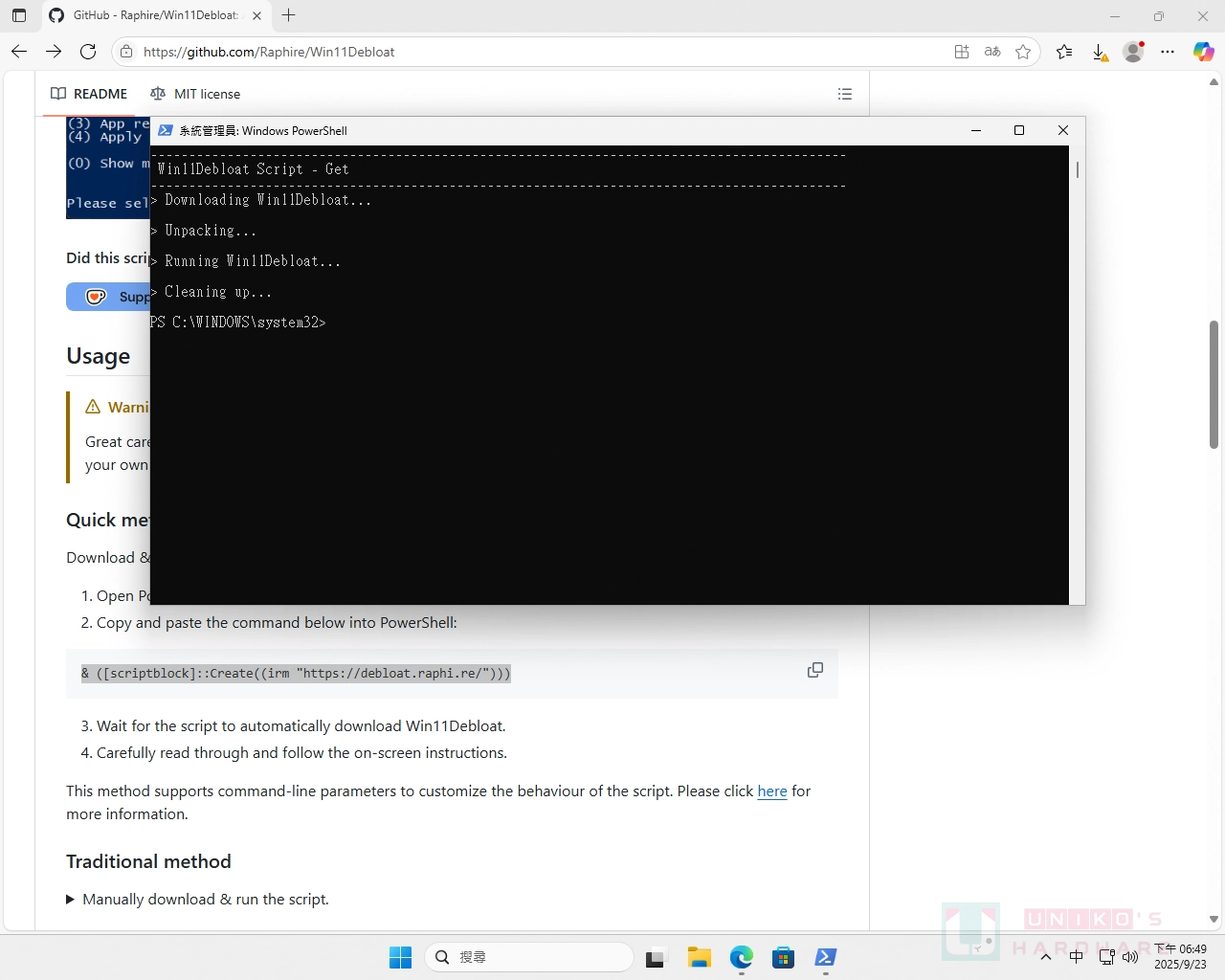This screenshot has width=1225, height=980.
Task: Click the Support button with heart icon
Action: (x=108, y=297)
